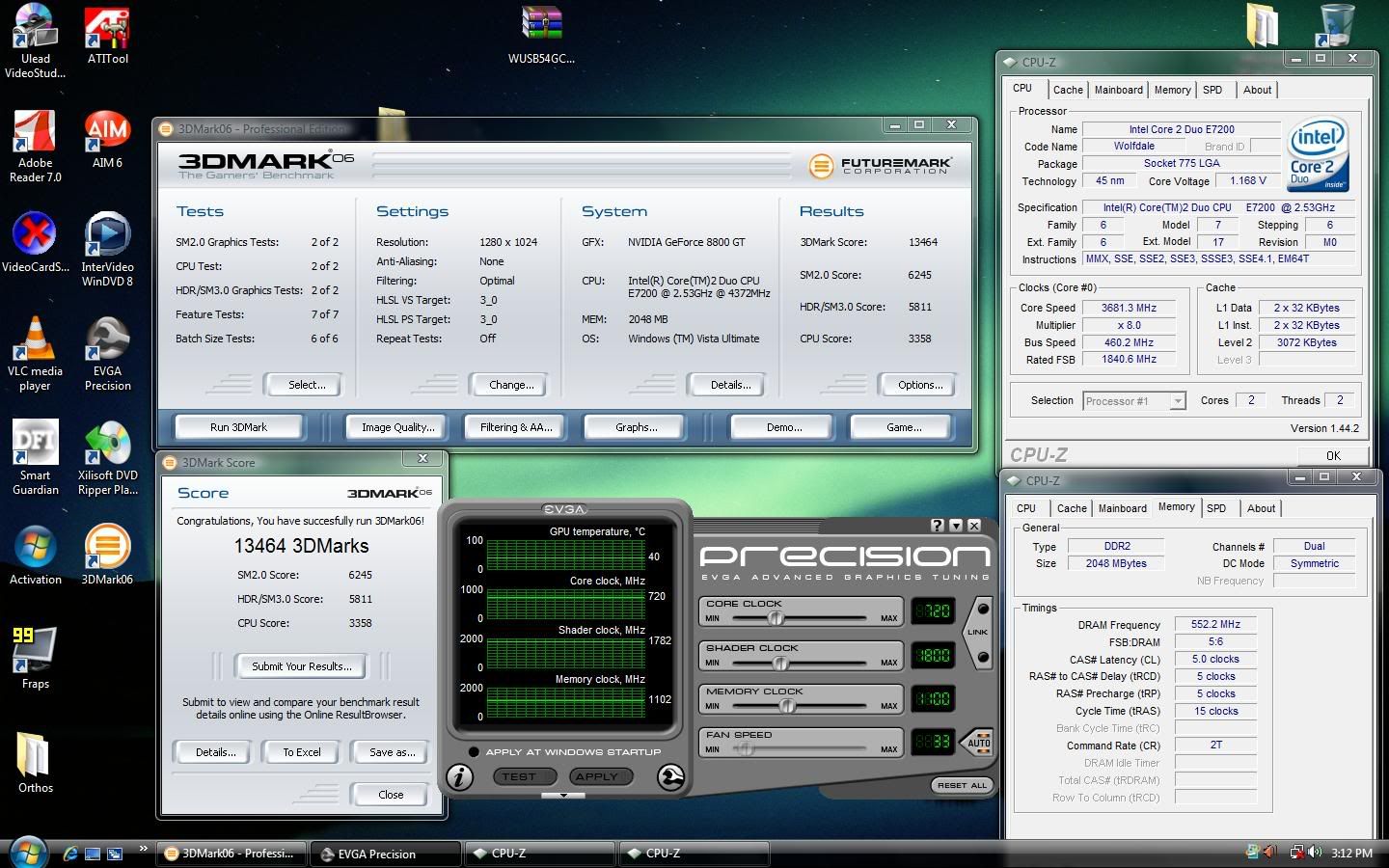Screen dimensions: 1389x868
Task: Expand the Quick Launch chevron overflow
Action: click(x=143, y=849)
